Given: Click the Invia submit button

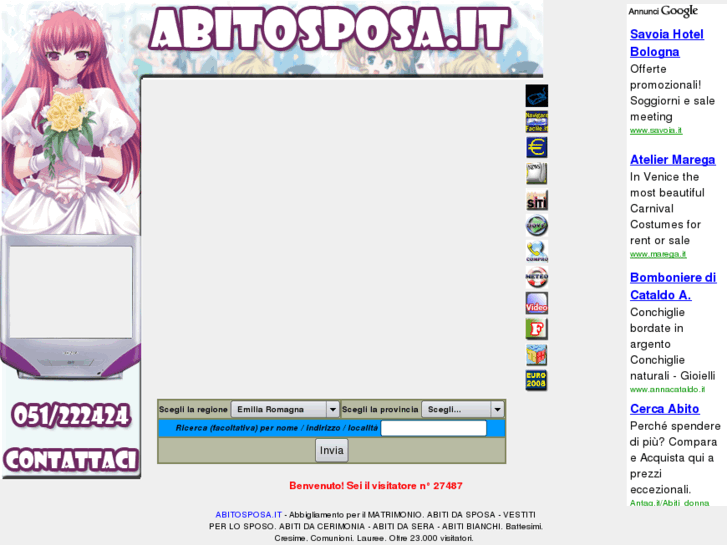Looking at the screenshot, I should click(x=332, y=450).
